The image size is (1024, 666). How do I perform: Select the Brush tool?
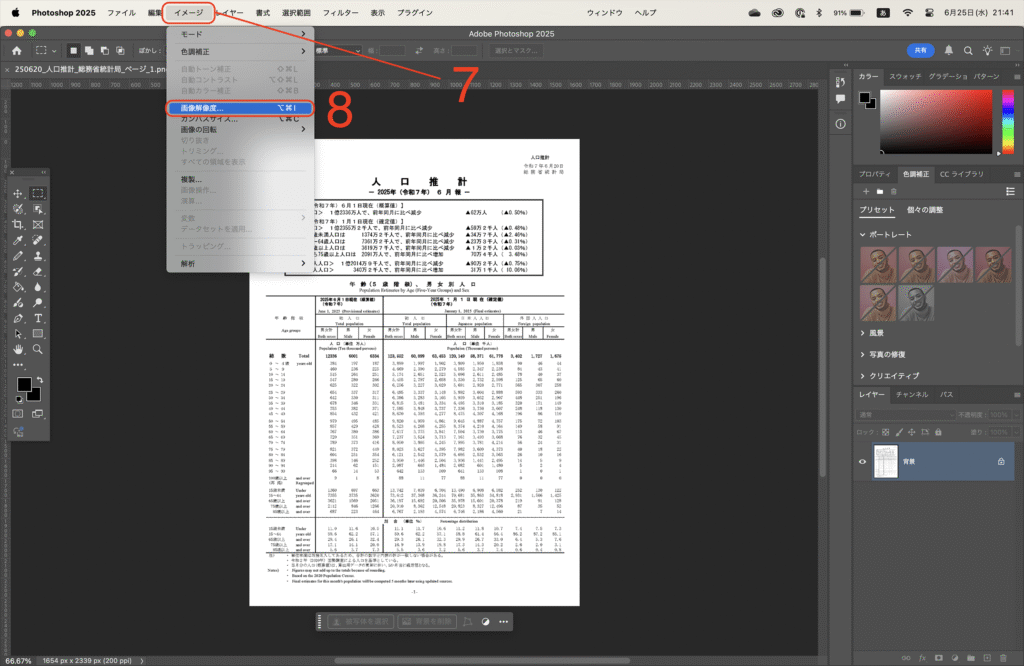[x=18, y=256]
